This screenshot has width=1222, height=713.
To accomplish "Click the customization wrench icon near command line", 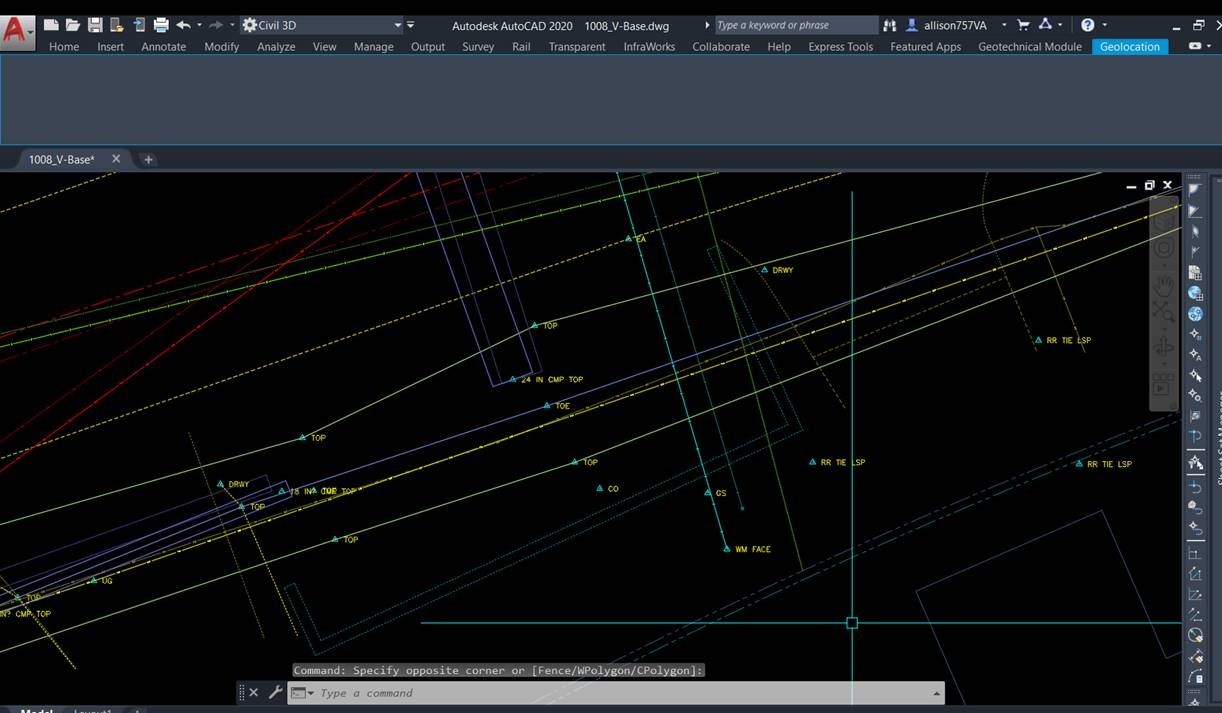I will [x=275, y=692].
